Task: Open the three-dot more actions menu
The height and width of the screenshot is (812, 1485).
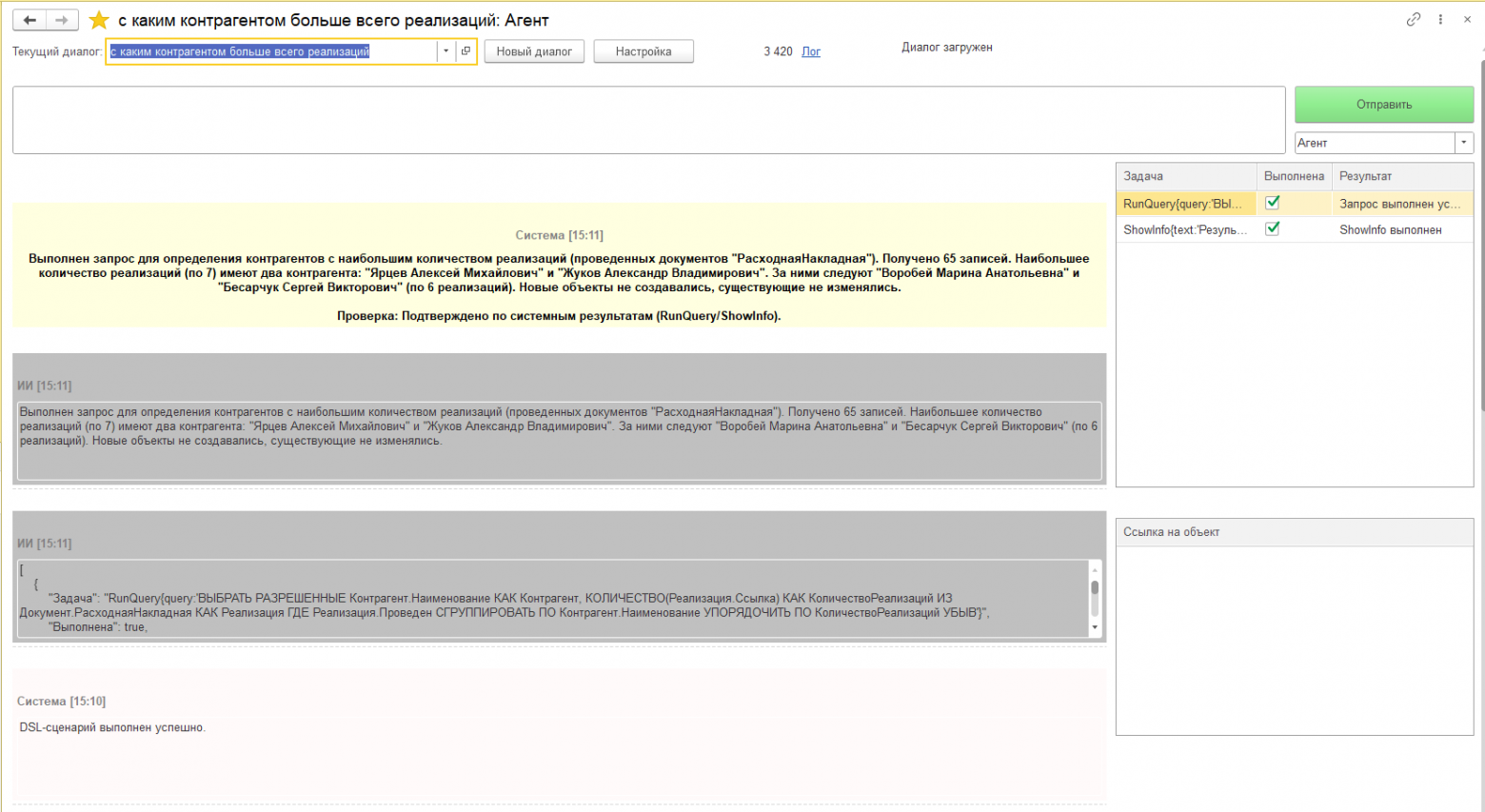Action: point(1440,19)
